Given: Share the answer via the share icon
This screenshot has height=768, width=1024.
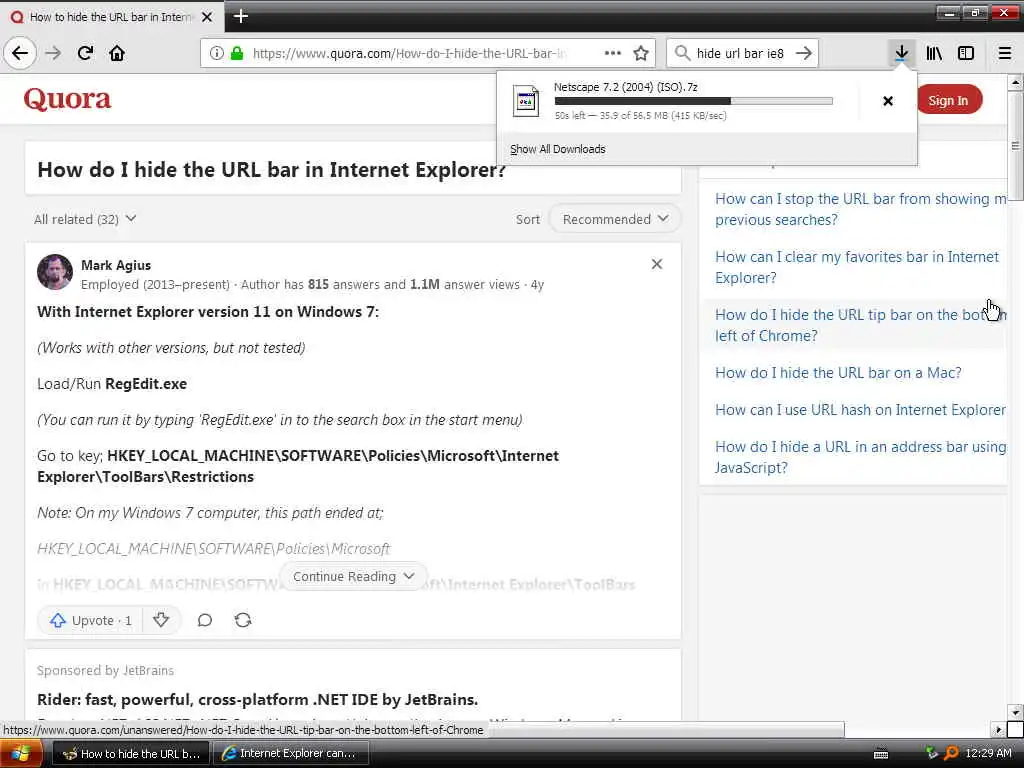Looking at the screenshot, I should [x=243, y=620].
